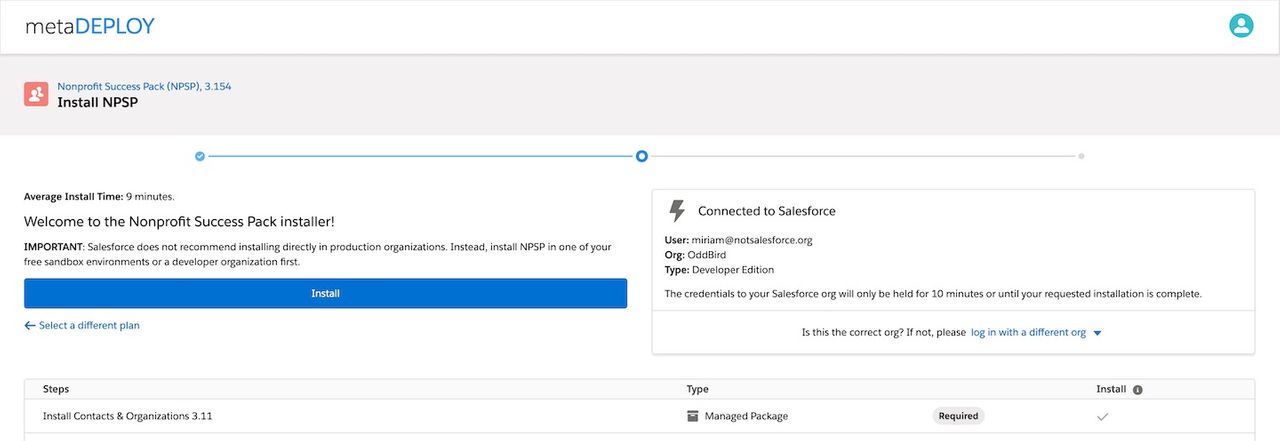Viewport: 1280px width, 441px height.
Task: Click the info icon beside Install column
Action: (1138, 390)
